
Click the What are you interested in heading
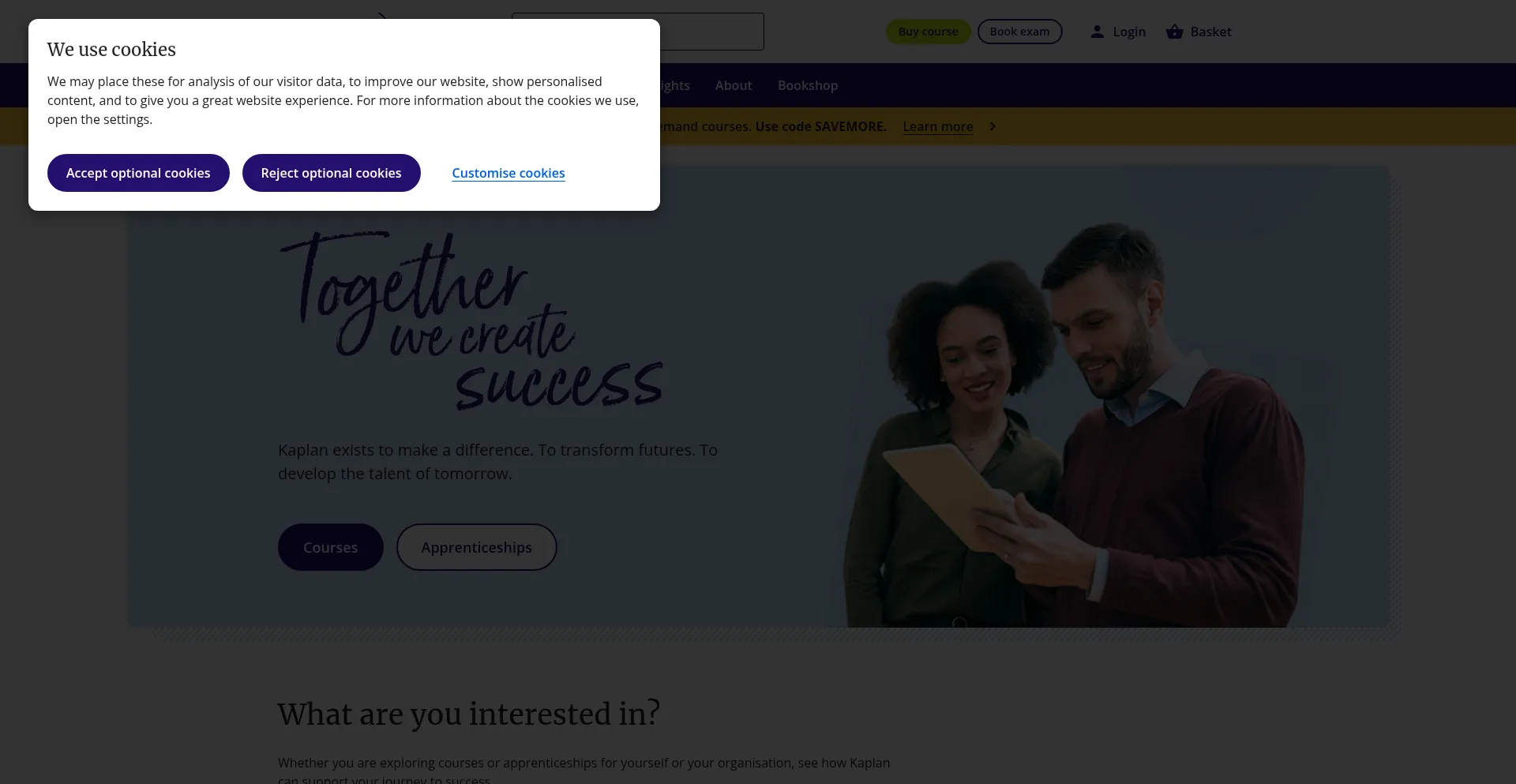[x=468, y=714]
